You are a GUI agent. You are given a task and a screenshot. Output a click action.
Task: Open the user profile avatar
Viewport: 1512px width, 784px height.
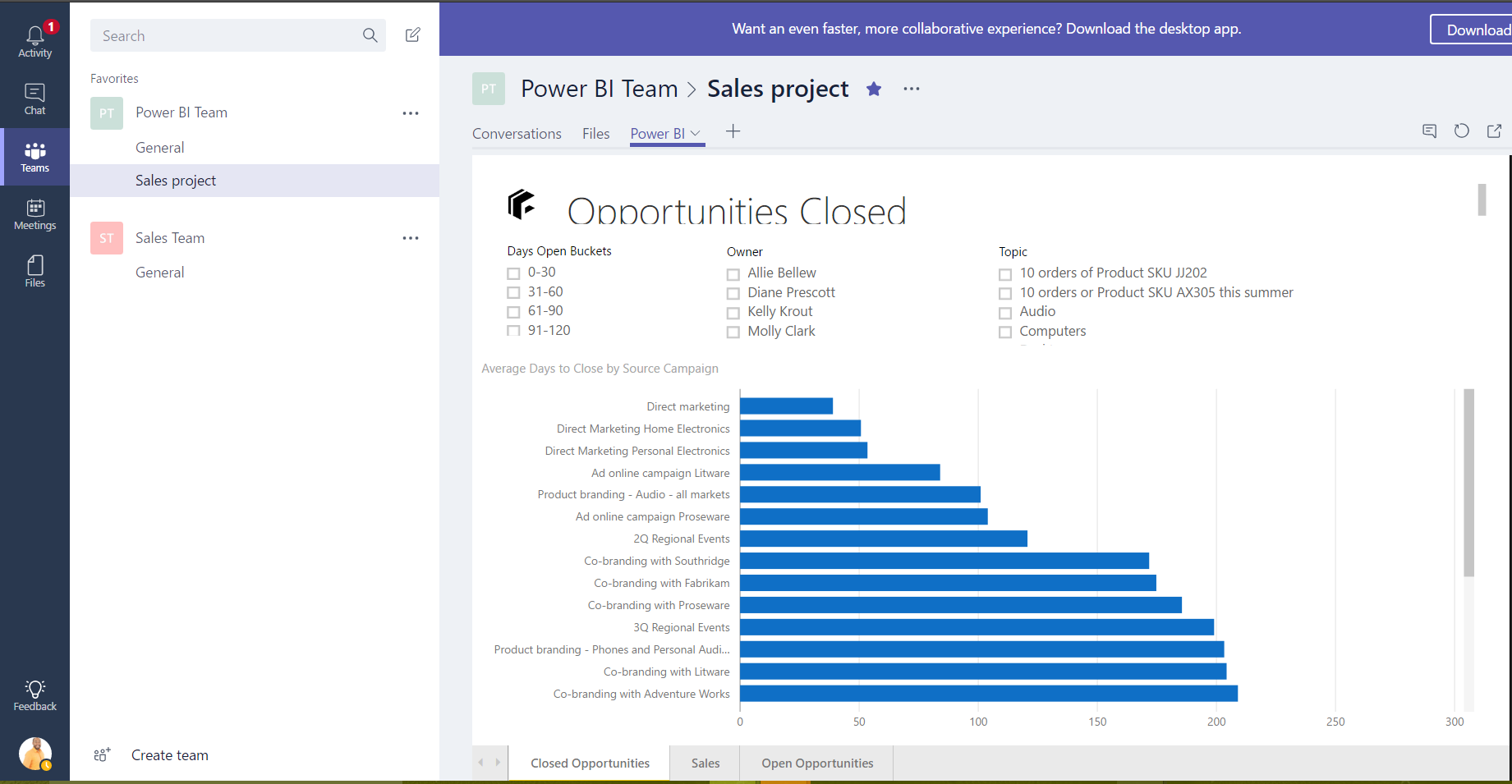point(35,753)
